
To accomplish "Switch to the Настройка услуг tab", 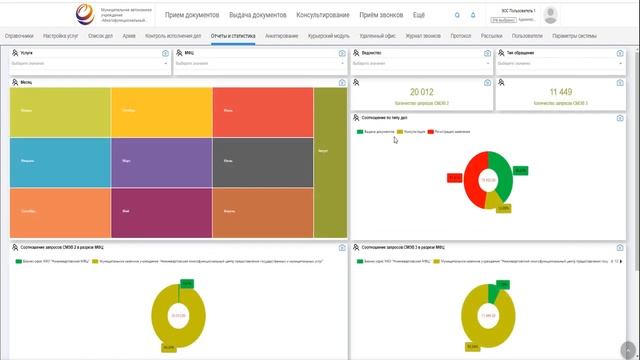I will 60,36.
